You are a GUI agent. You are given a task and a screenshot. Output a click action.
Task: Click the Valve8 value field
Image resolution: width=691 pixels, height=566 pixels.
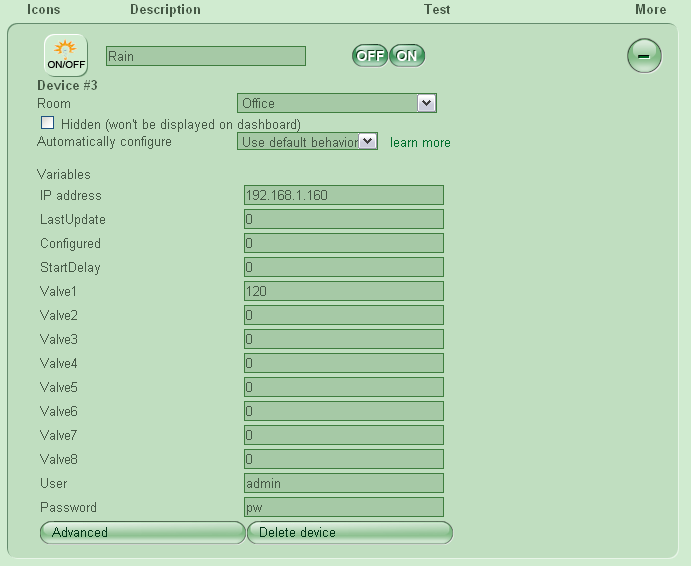[x=343, y=459]
